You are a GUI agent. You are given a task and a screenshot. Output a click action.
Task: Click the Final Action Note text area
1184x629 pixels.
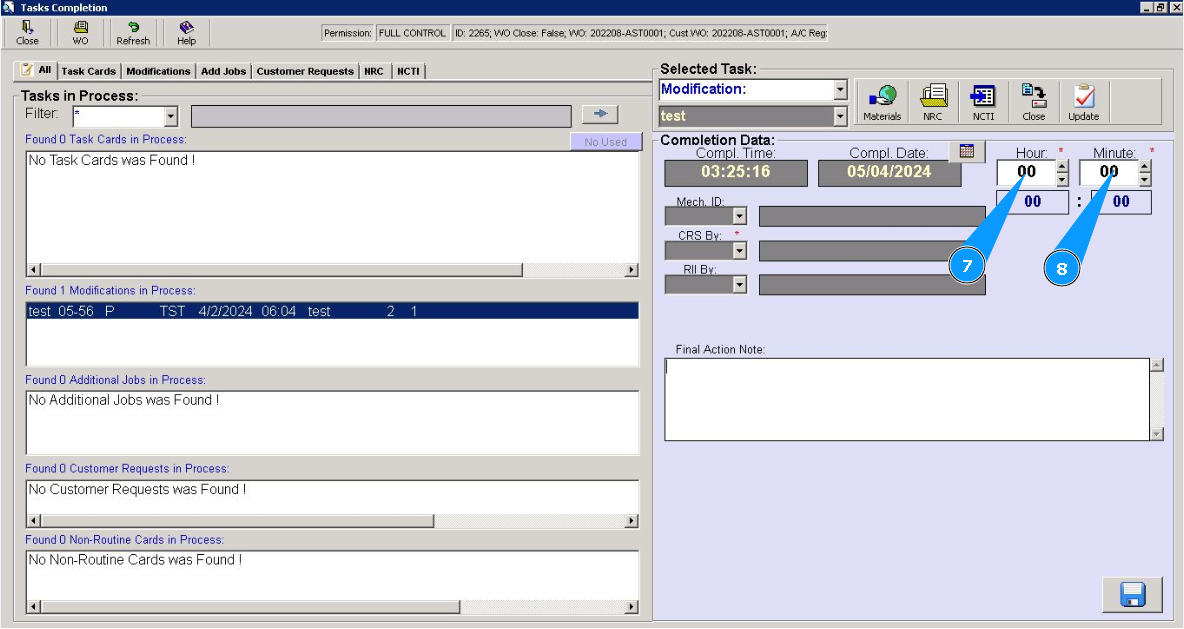point(907,399)
